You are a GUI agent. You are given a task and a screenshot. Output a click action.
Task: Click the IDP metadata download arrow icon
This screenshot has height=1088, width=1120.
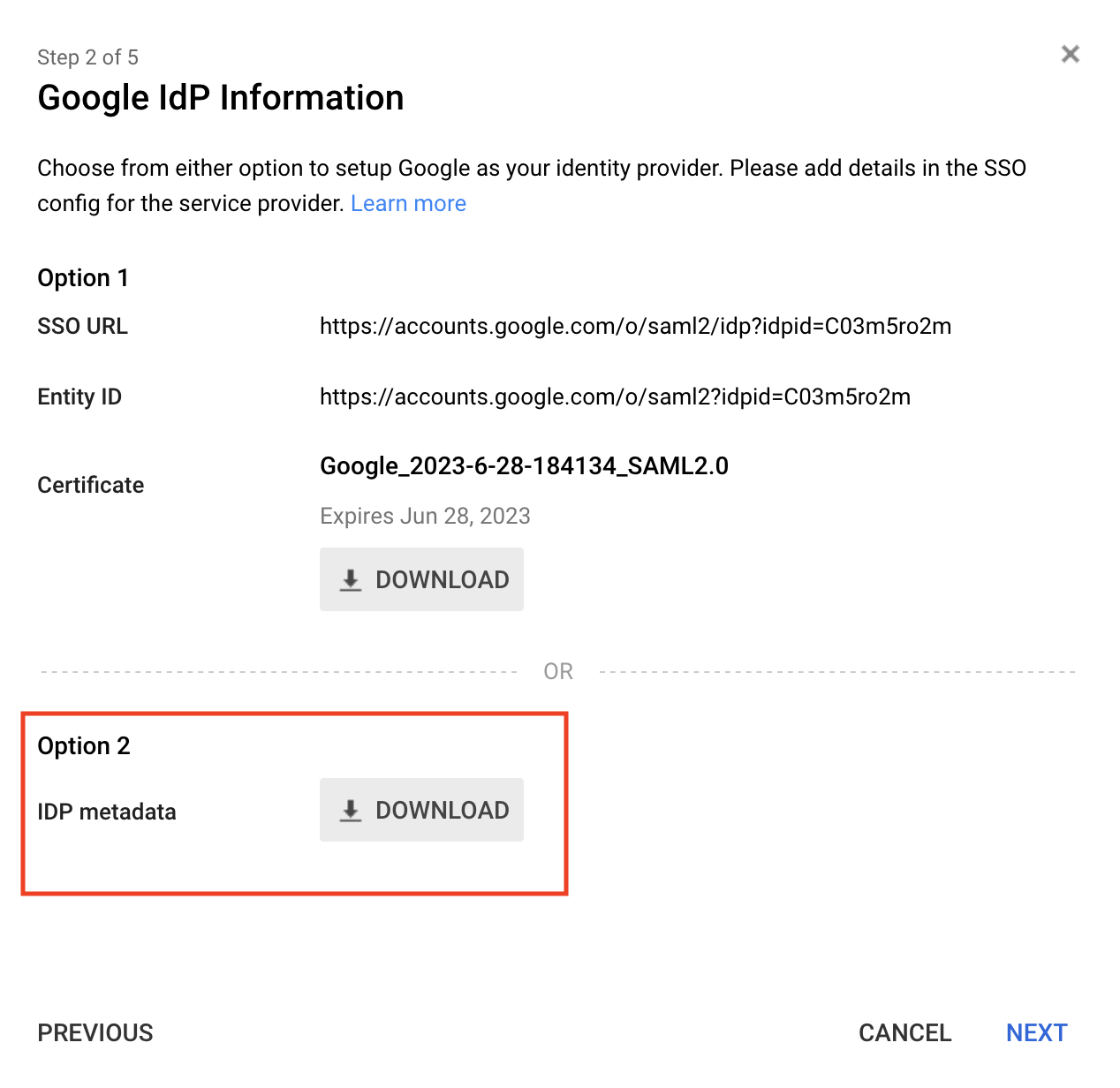pyautogui.click(x=351, y=811)
